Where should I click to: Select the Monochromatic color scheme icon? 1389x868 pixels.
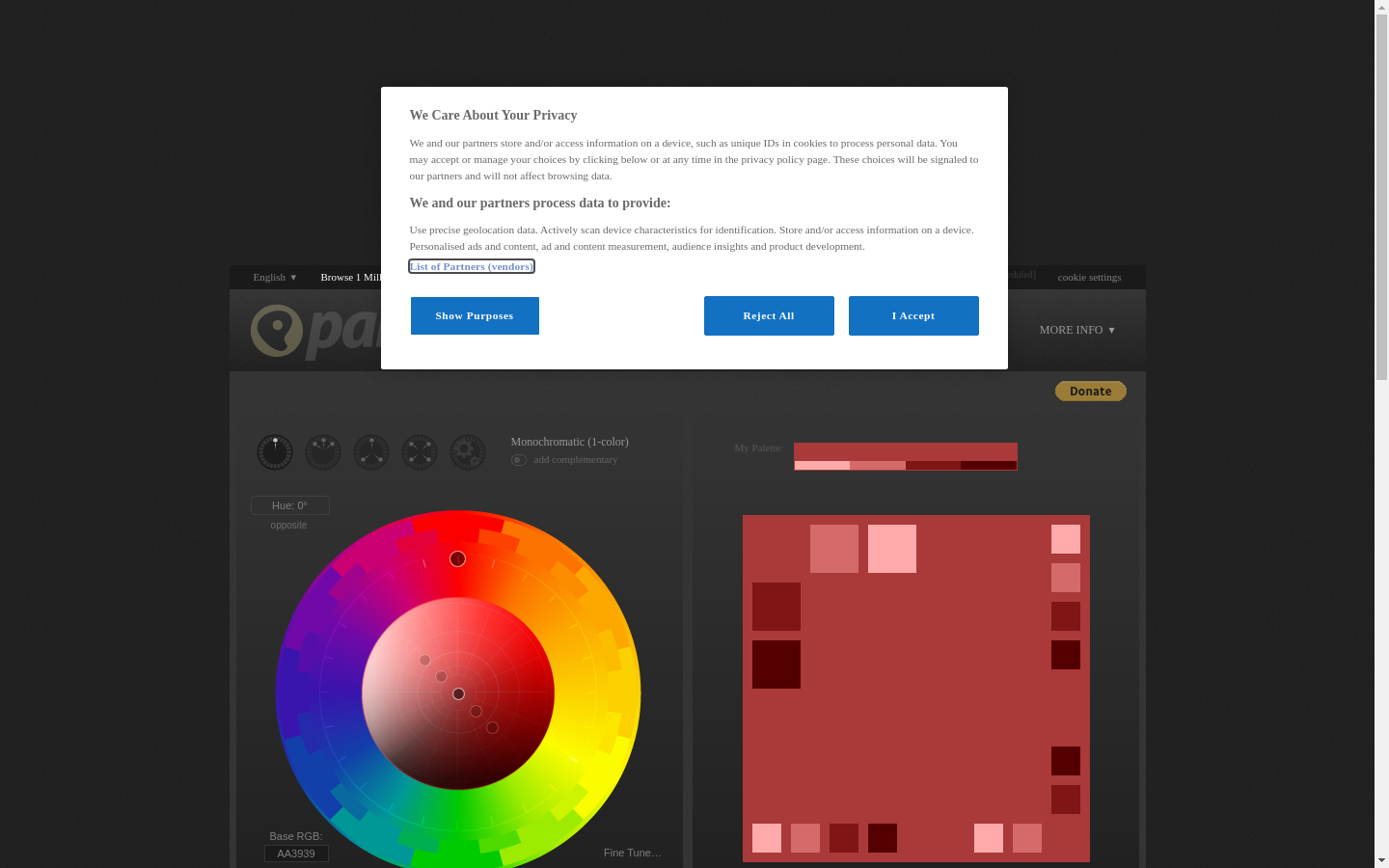point(275,452)
